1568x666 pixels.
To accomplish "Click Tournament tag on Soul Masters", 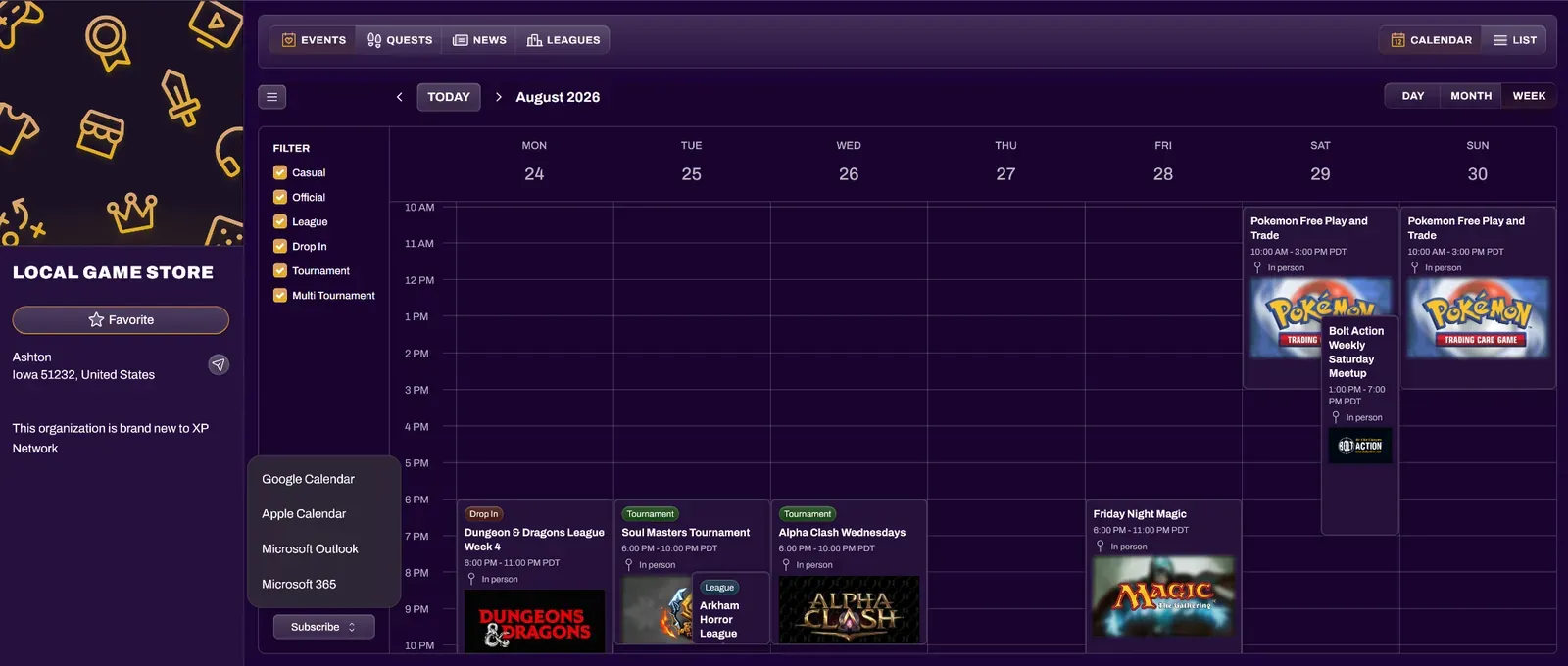I will [651, 514].
